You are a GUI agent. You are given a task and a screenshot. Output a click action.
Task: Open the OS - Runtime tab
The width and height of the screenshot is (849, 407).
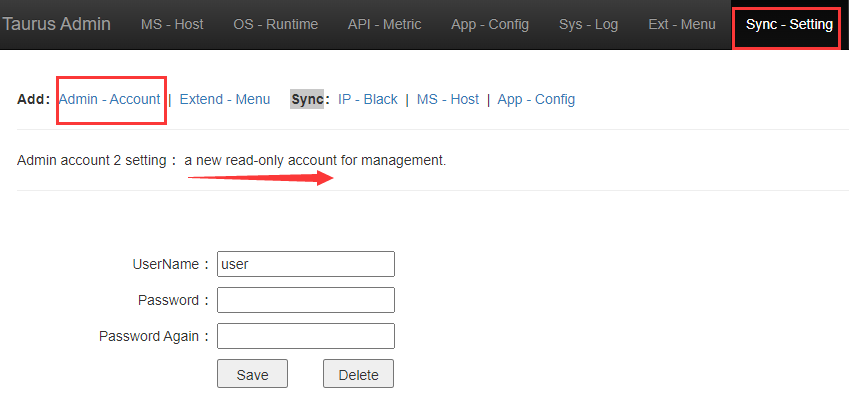pyautogui.click(x=276, y=24)
